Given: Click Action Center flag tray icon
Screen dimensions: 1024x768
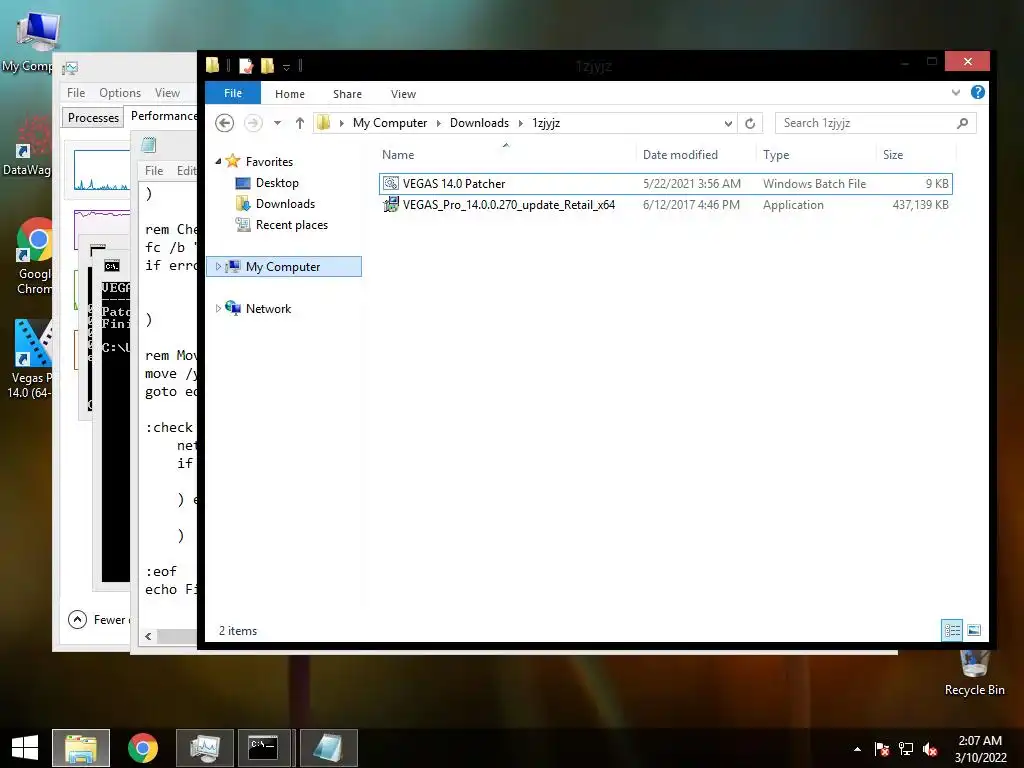Looking at the screenshot, I should tap(881, 749).
